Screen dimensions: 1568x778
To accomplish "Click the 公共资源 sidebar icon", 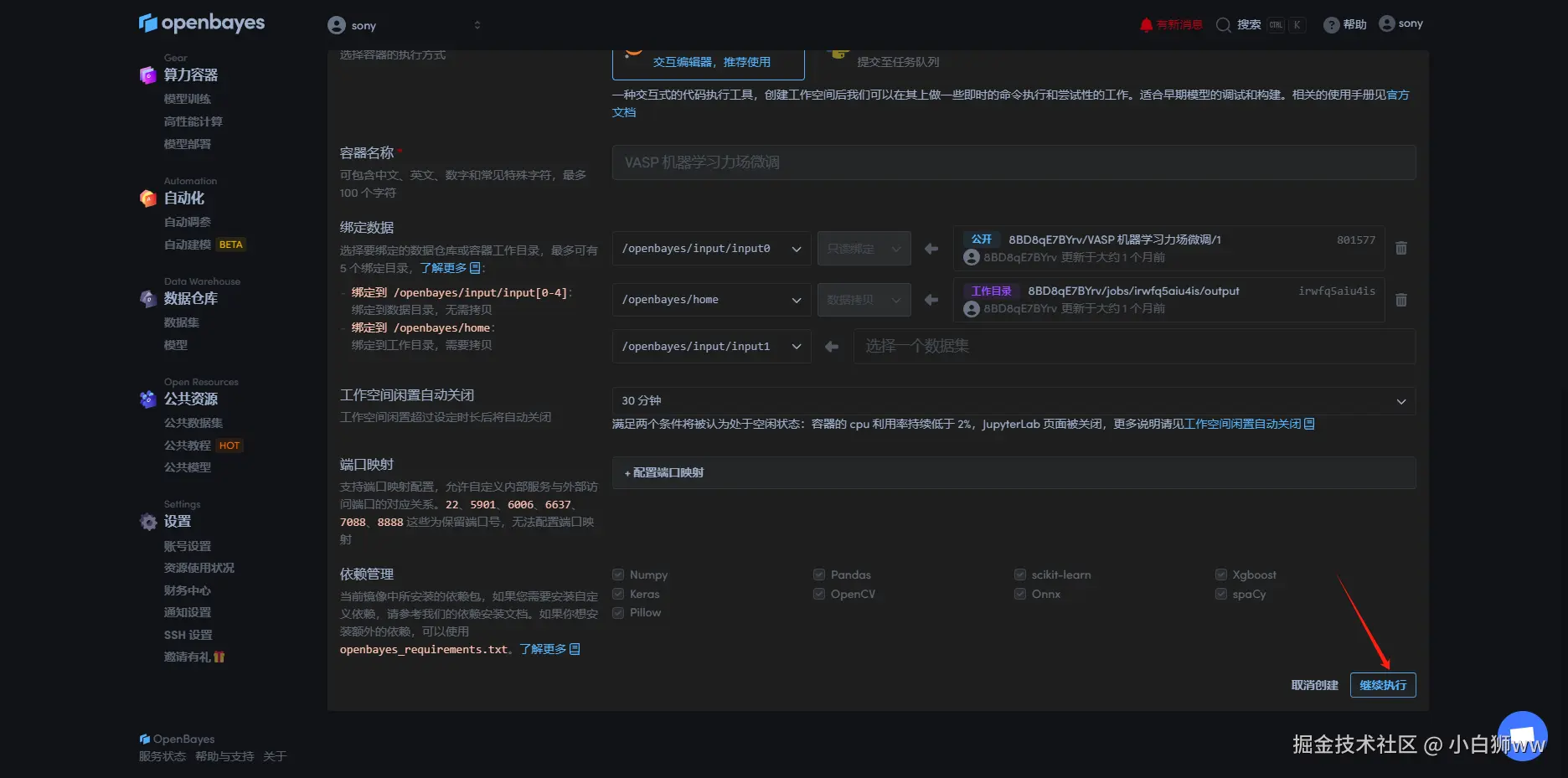I will (148, 399).
